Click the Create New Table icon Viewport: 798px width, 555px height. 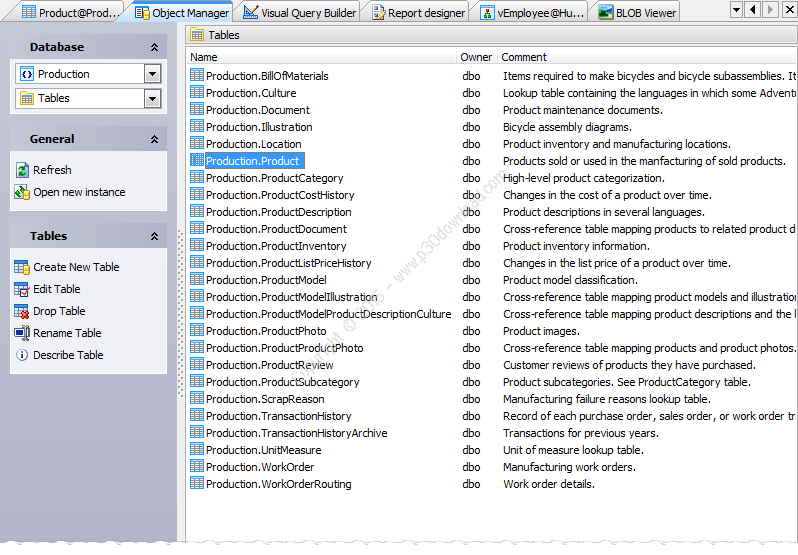(x=22, y=267)
